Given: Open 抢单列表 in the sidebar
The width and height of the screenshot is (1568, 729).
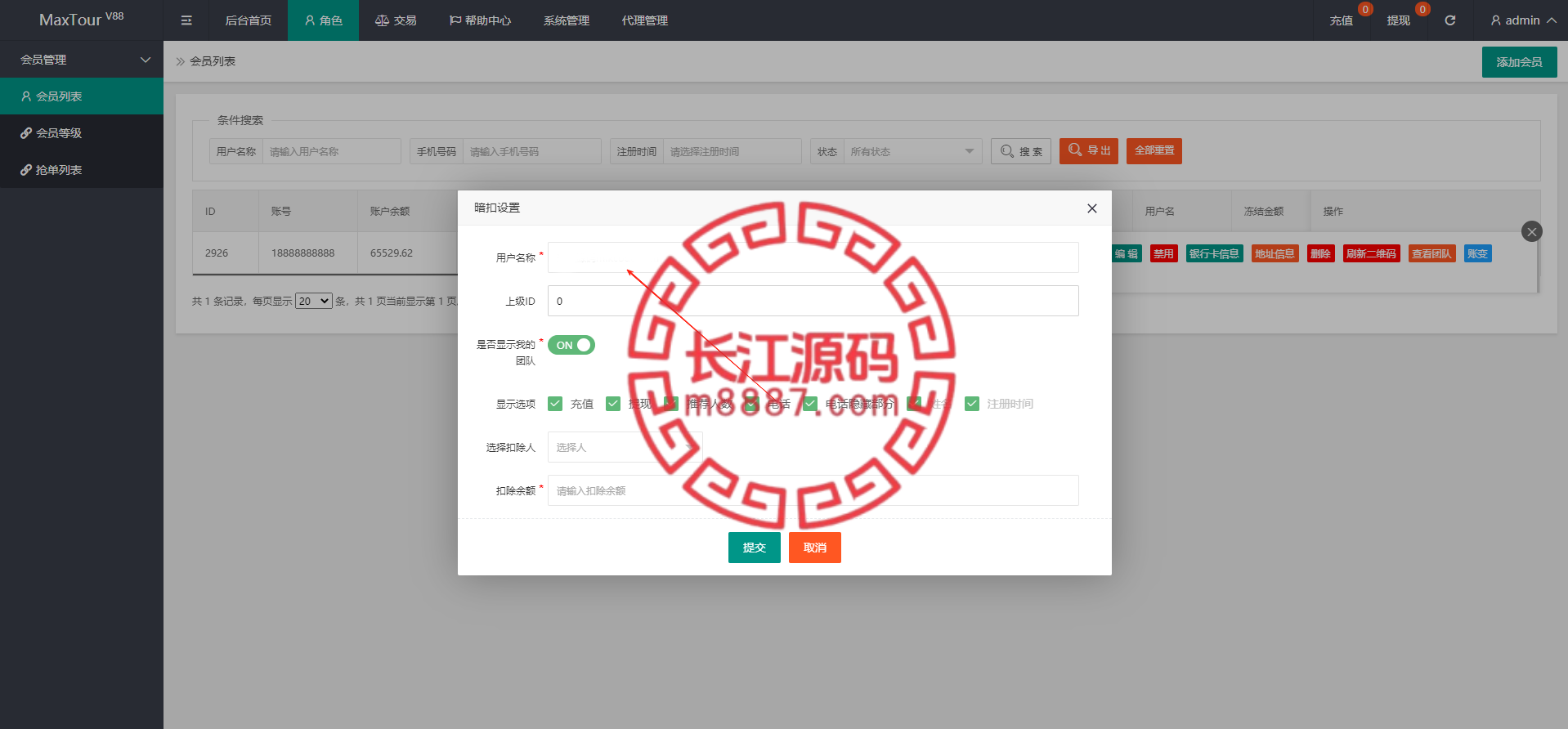Looking at the screenshot, I should pos(82,170).
